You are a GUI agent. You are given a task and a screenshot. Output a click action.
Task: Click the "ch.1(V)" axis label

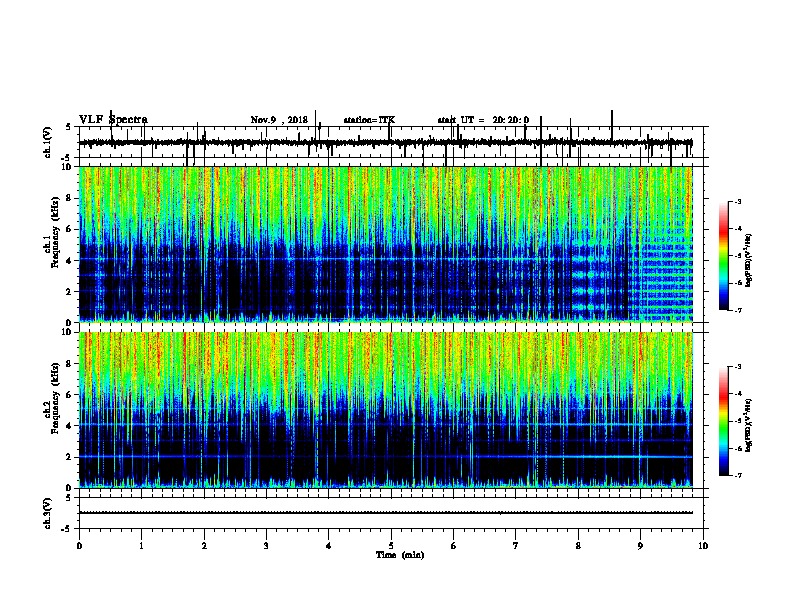pos(47,142)
